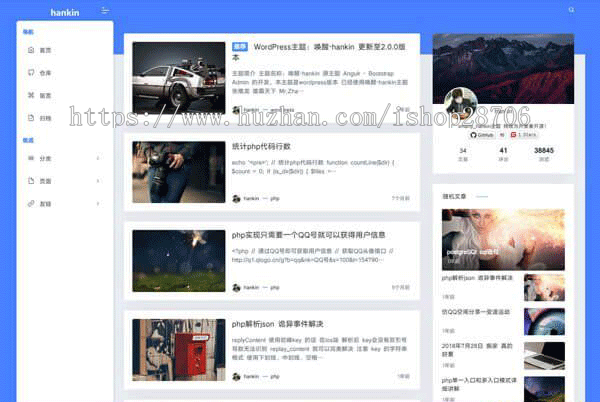The height and width of the screenshot is (402, 600).
Task: Open the sparkler on grass post thumbnail
Action: tap(179, 261)
